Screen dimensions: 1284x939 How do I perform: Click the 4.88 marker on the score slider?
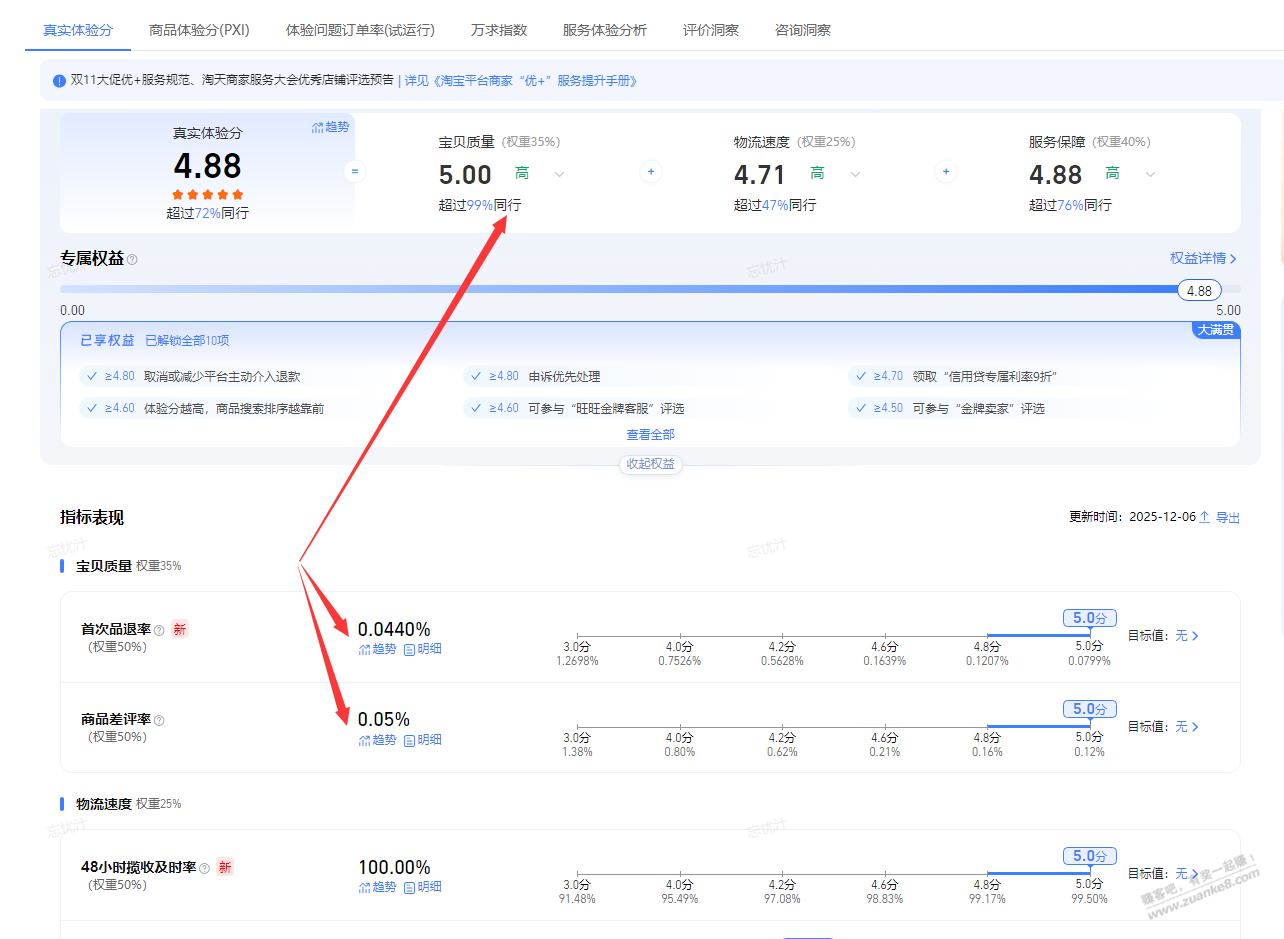(1199, 290)
